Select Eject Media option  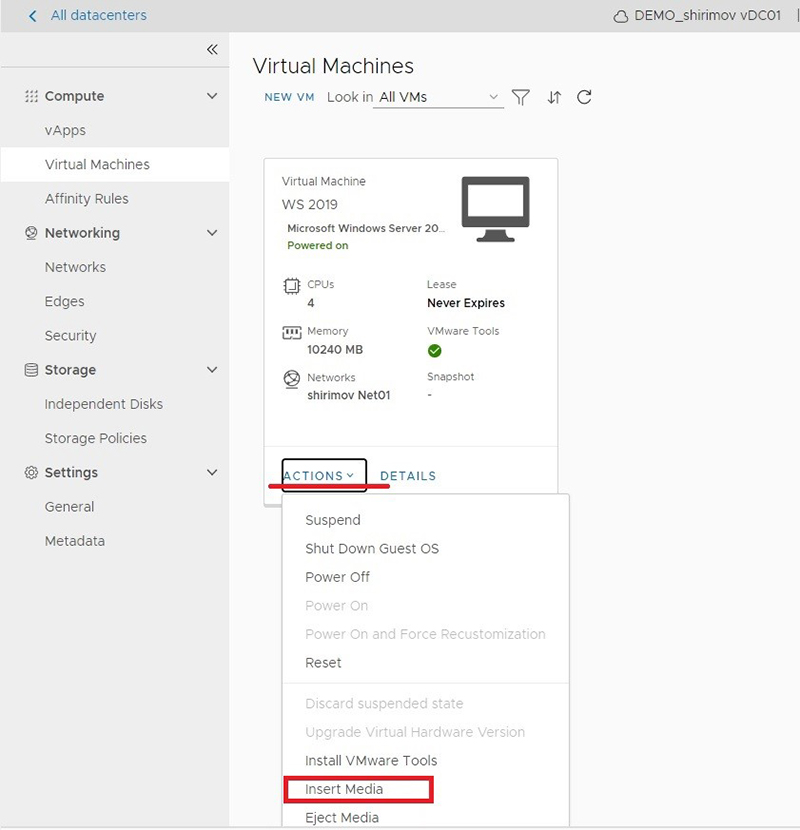point(342,818)
